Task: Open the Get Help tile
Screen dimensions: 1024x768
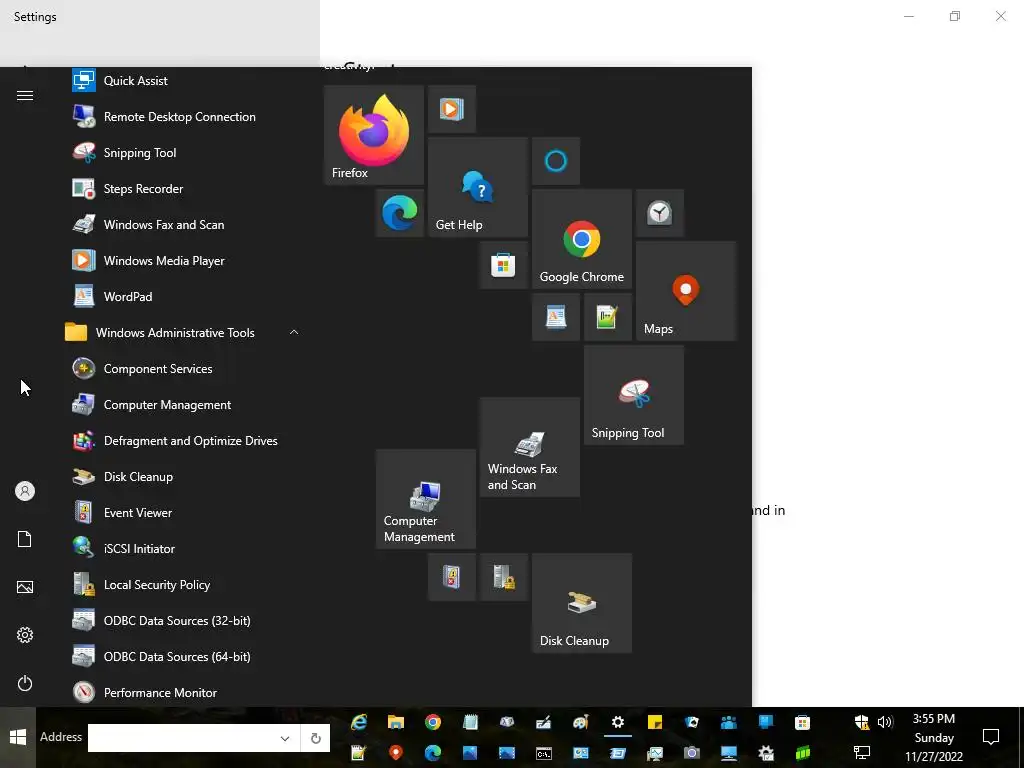Action: [x=477, y=187]
